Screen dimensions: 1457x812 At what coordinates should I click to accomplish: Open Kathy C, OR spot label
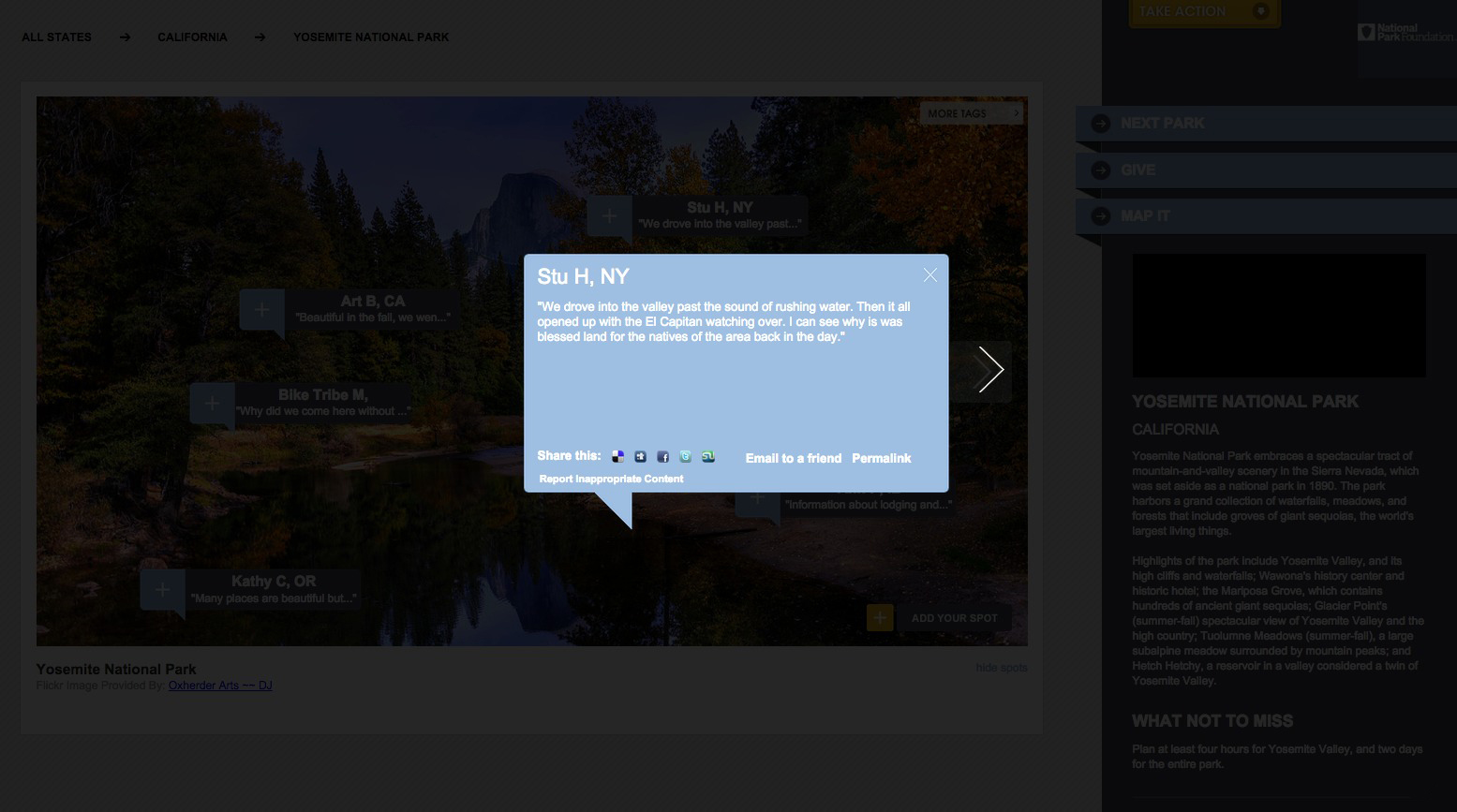click(274, 589)
